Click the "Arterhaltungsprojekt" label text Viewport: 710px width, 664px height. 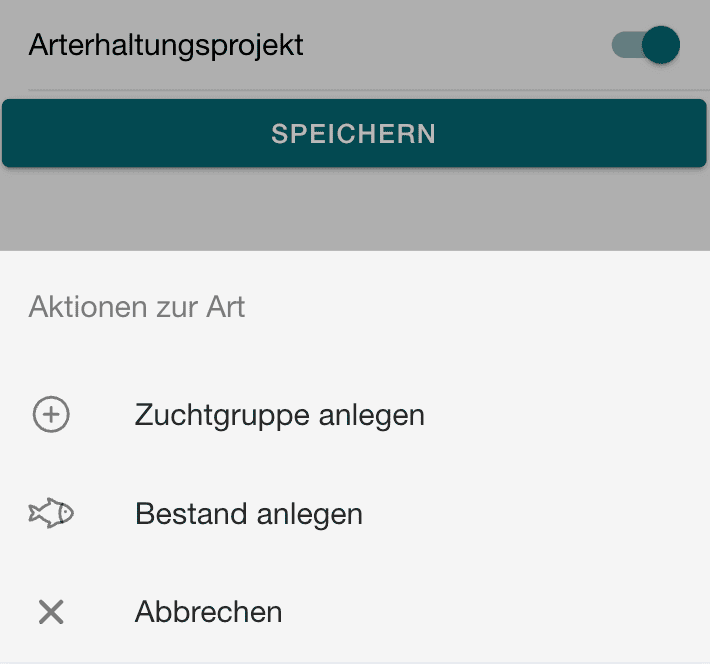(166, 45)
